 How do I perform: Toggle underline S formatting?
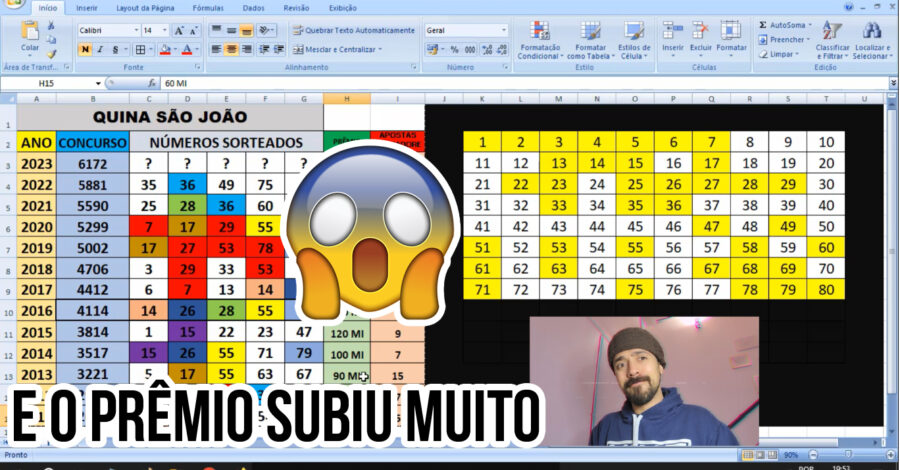tap(115, 50)
